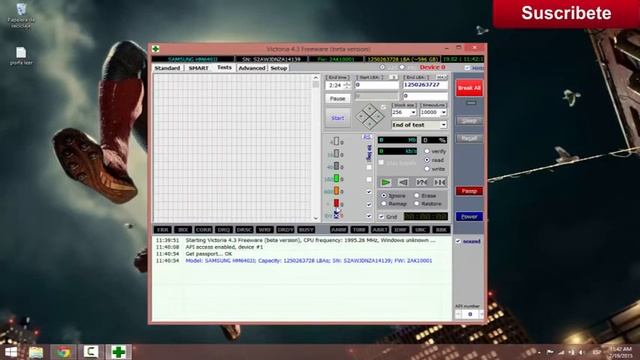Click the scroll down arrow of scan grid
The width and height of the screenshot is (640, 360).
[x=316, y=218]
